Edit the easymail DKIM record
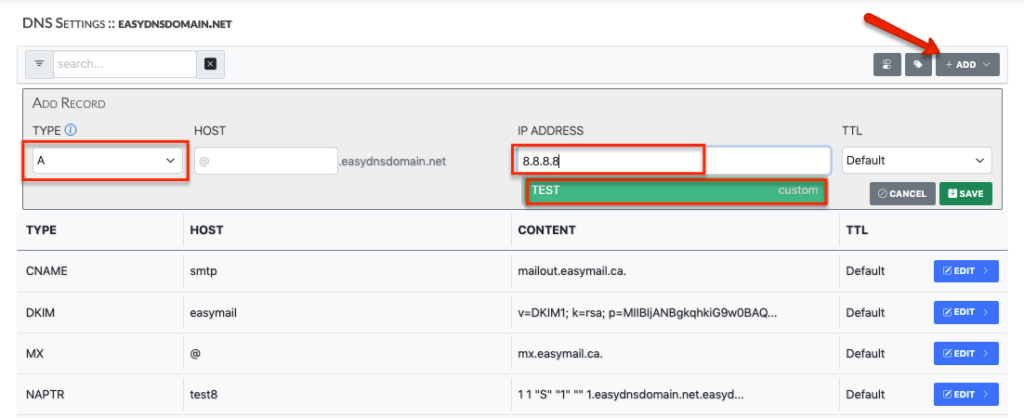Image resolution: width=1024 pixels, height=418 pixels. click(966, 312)
